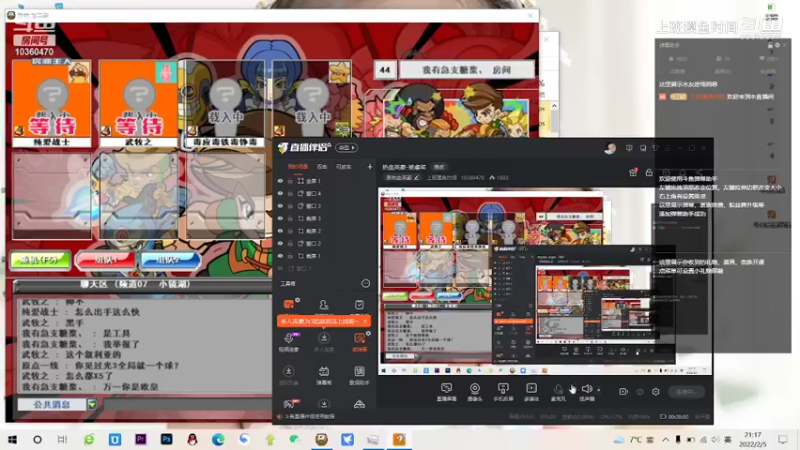Open Premiere Pro from taskbar
The image size is (800, 450).
click(x=140, y=439)
